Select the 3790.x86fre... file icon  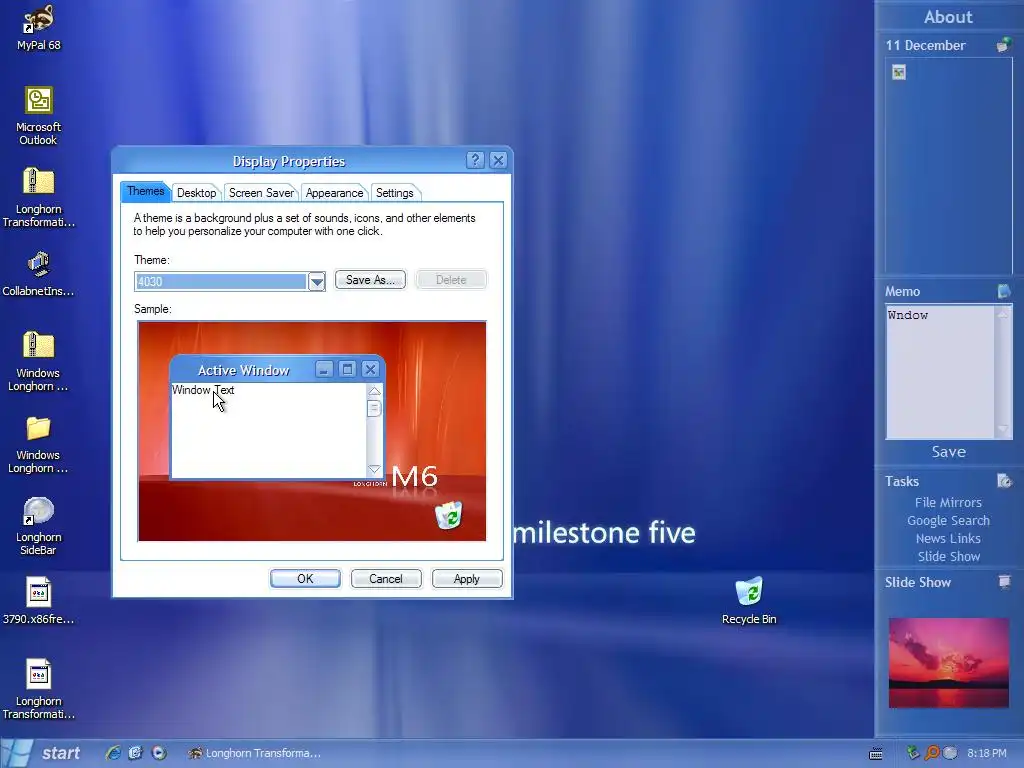tap(39, 601)
